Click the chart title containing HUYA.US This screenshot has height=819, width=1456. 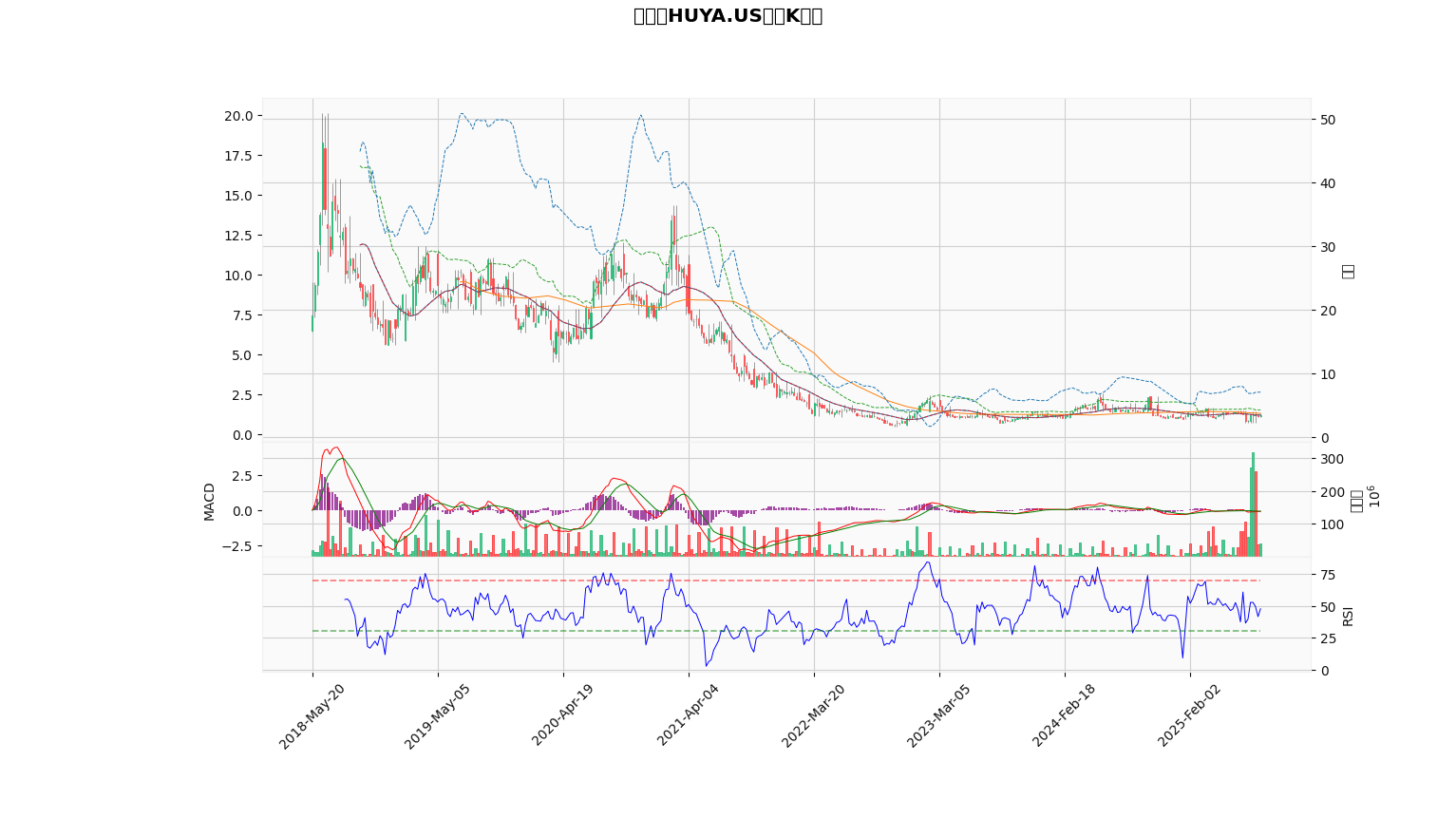click(x=728, y=16)
